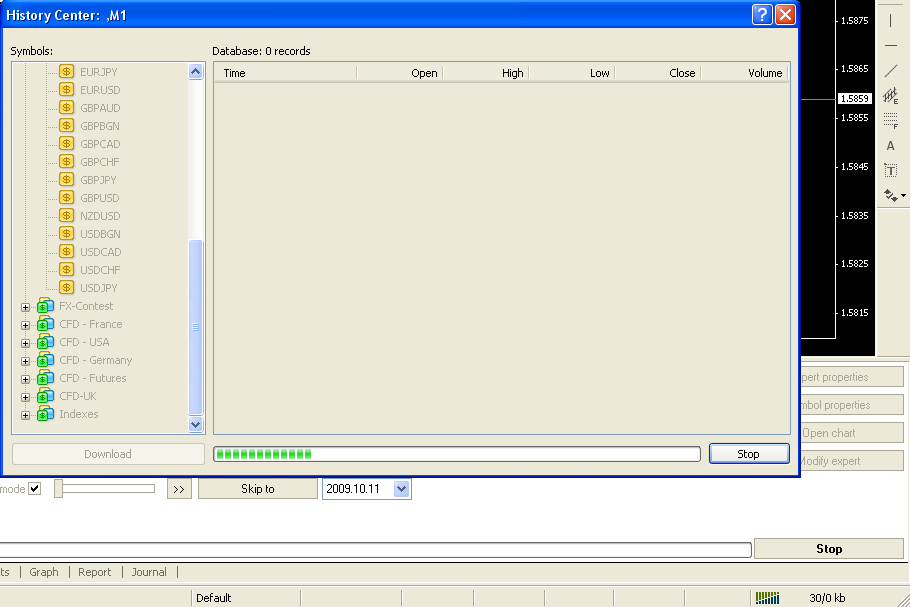The image size is (910, 607).
Task: Click the History Center help question-mark button
Action: 762,15
